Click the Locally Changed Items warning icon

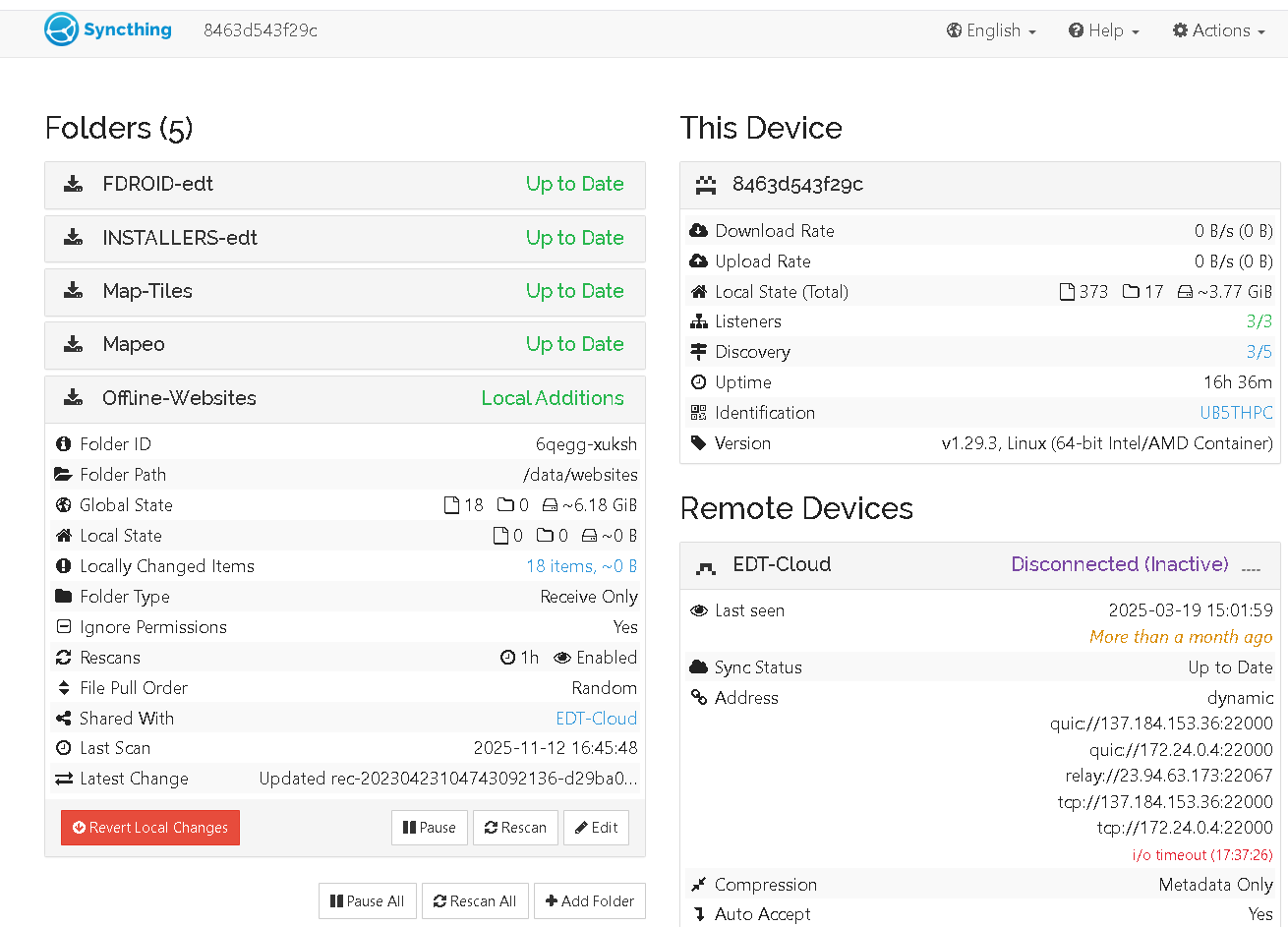pyautogui.click(x=64, y=566)
